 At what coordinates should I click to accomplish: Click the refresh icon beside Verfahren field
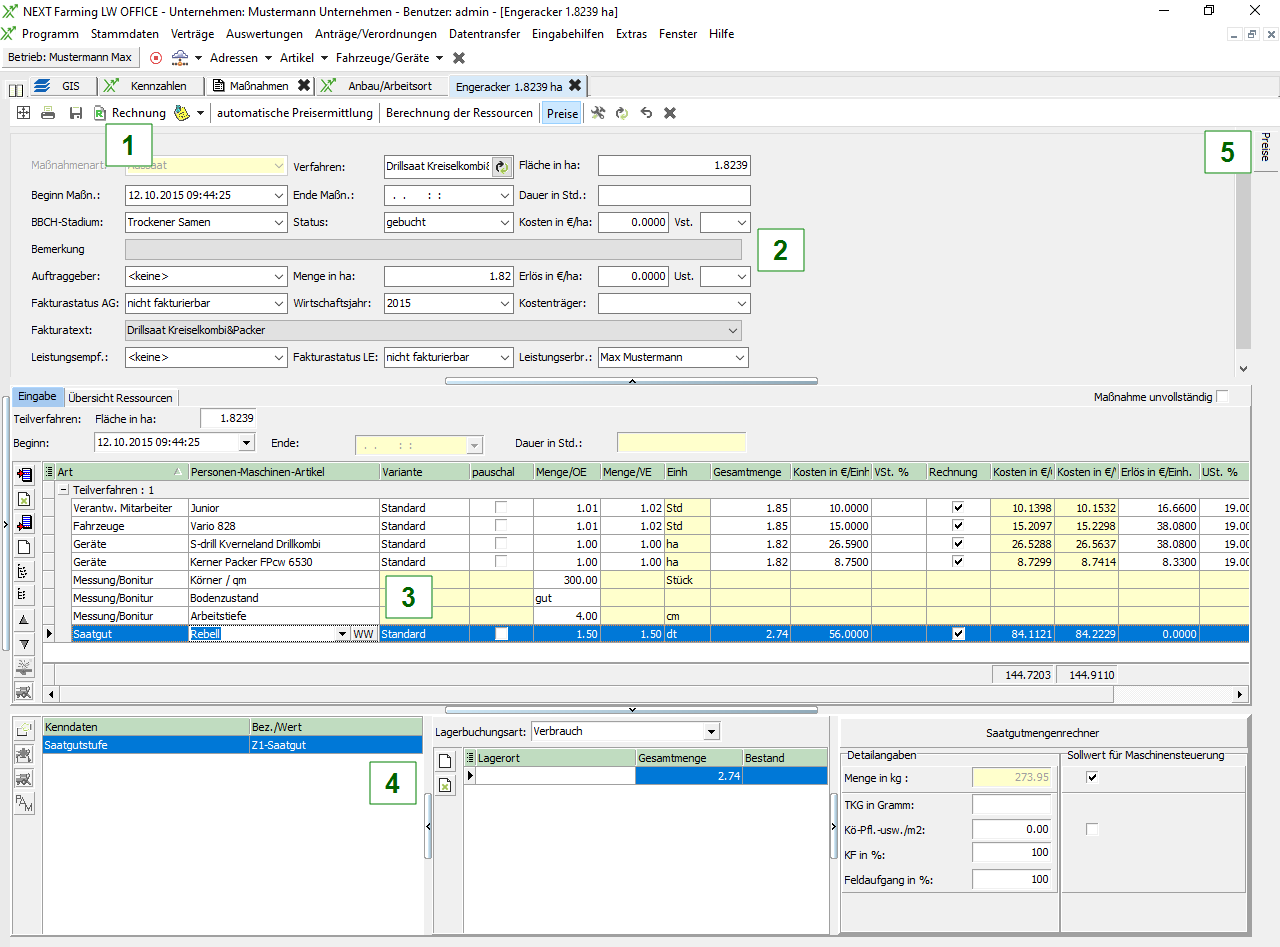coord(501,166)
